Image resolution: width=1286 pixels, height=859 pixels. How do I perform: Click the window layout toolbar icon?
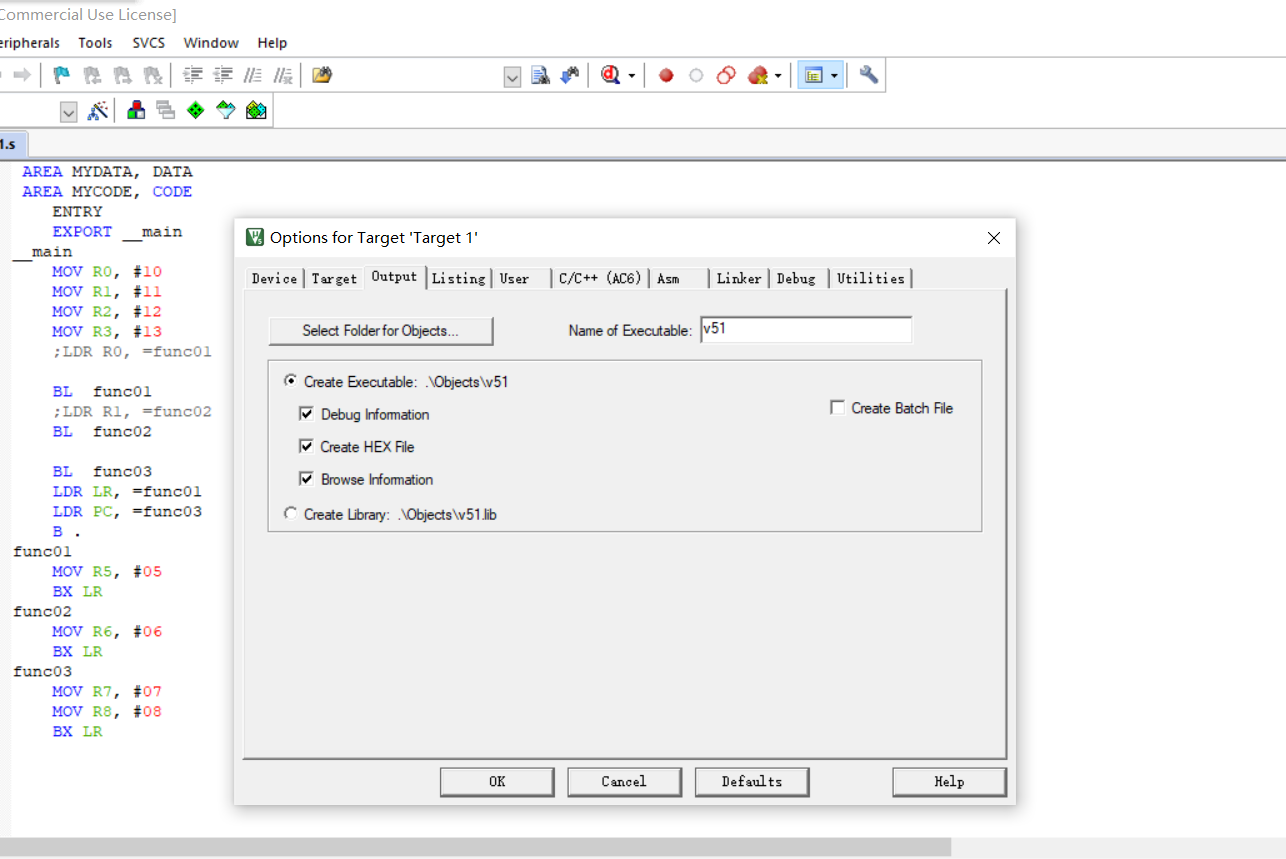(x=813, y=75)
